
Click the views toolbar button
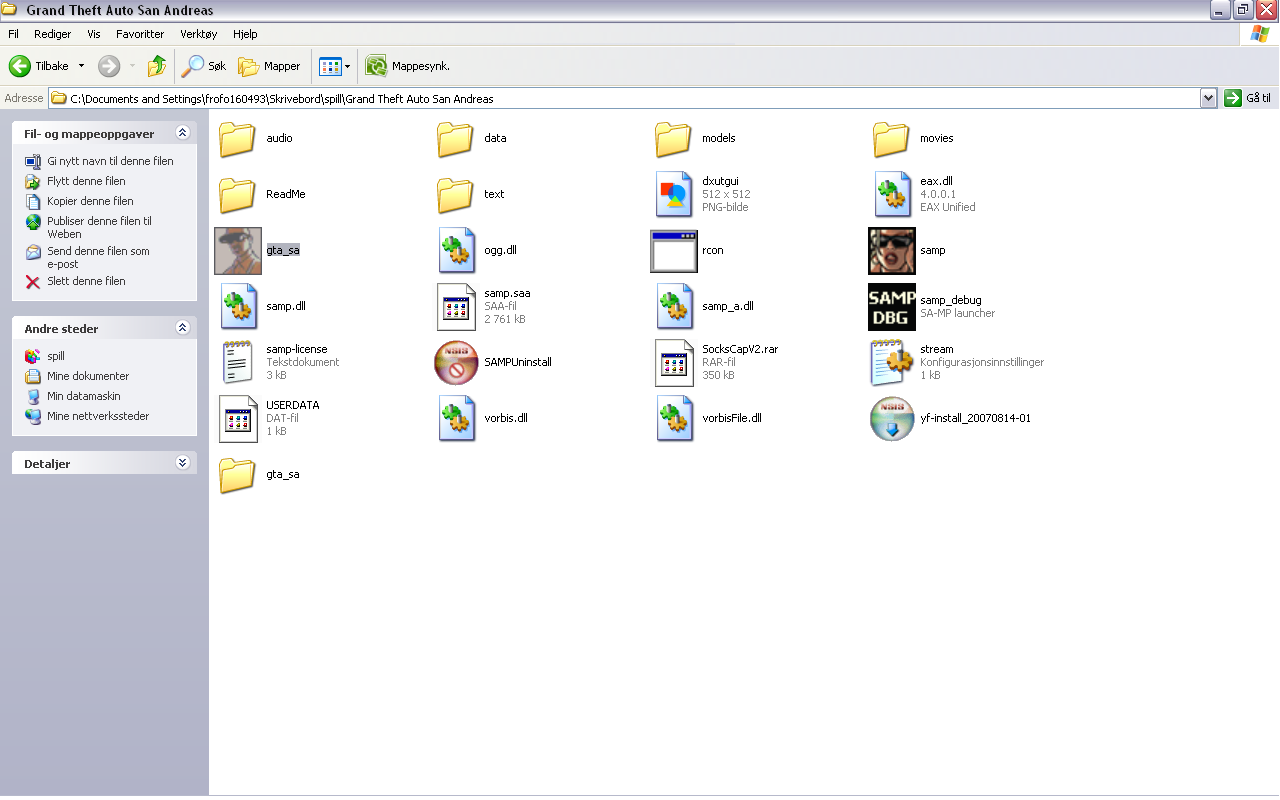(330, 66)
